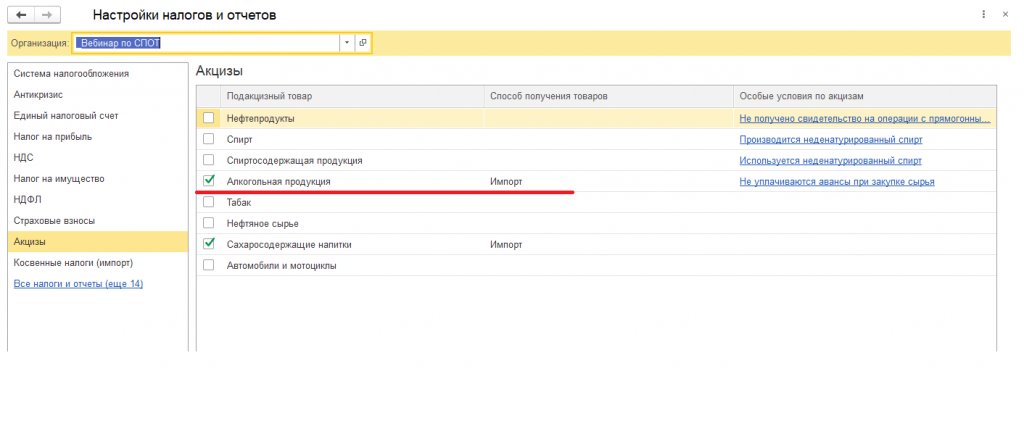
Task: Select Импорт cell in Алкогольная продукция row
Action: click(x=608, y=181)
